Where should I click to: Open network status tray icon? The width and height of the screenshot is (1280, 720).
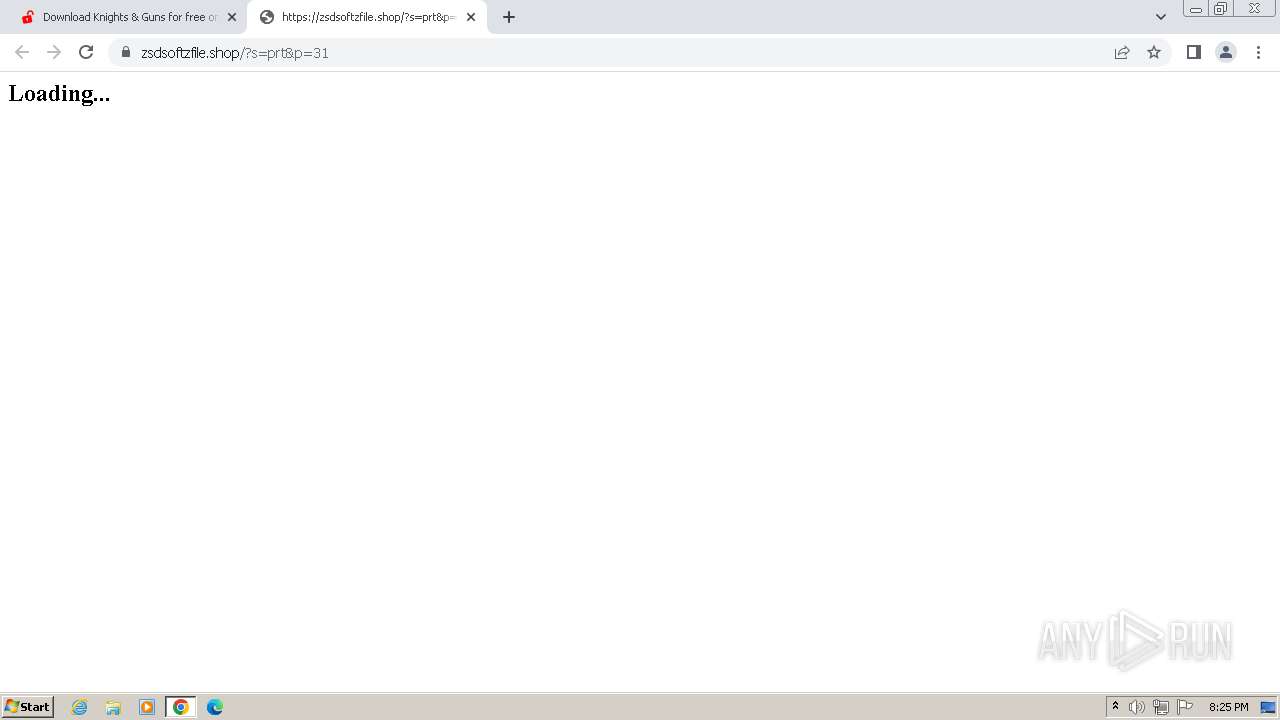pyautogui.click(x=1161, y=707)
